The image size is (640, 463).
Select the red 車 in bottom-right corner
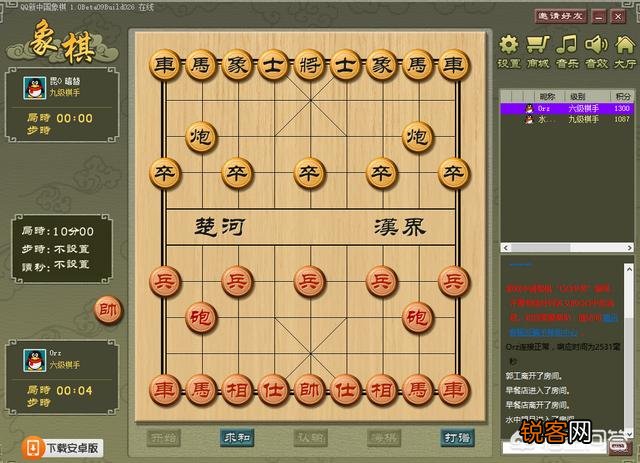[x=454, y=390]
